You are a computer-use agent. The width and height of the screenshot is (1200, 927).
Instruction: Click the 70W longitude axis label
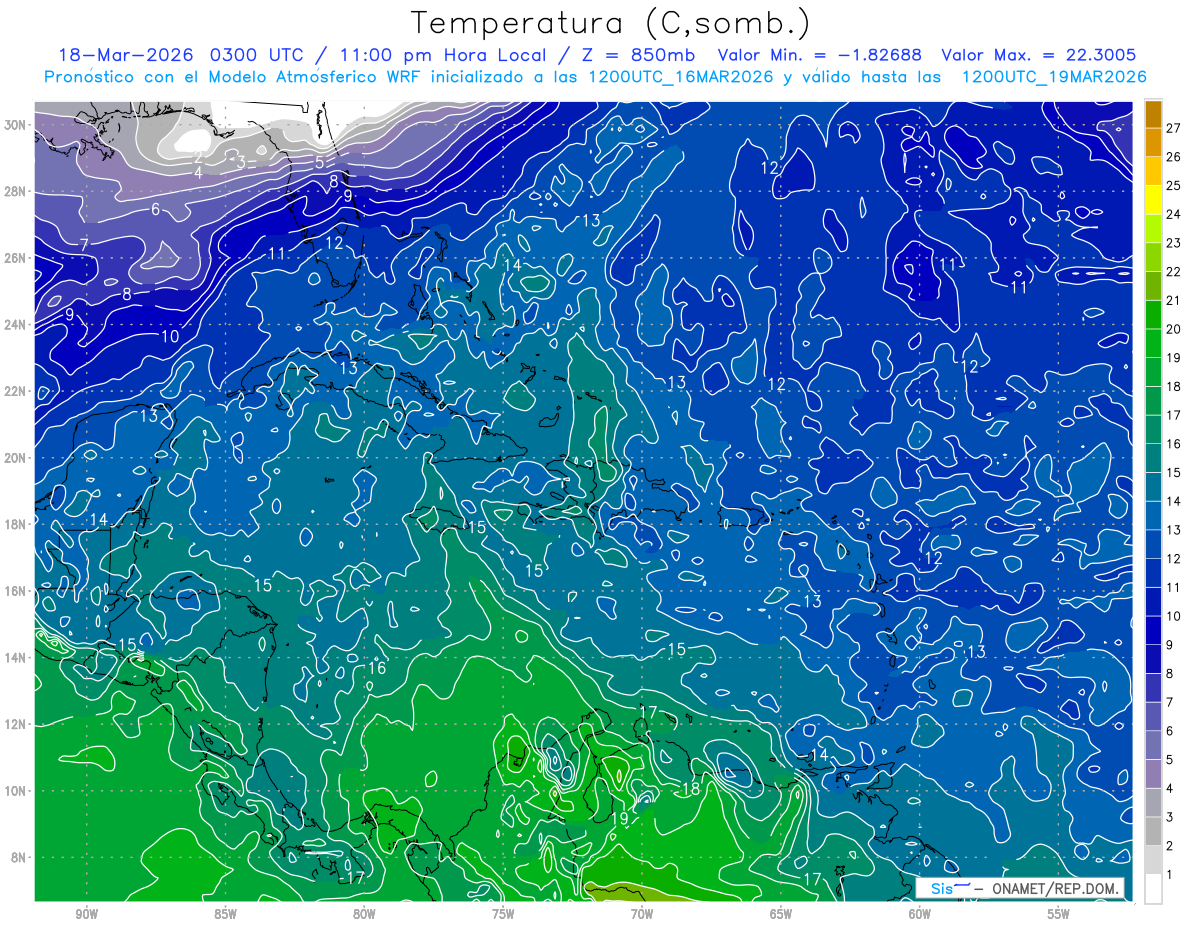642,914
